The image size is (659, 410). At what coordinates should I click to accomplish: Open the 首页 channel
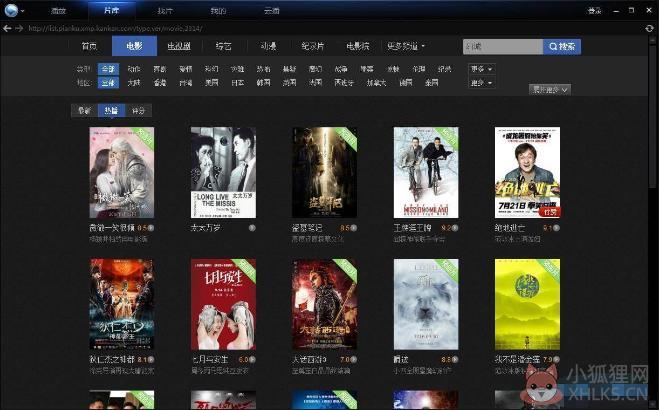[x=89, y=46]
